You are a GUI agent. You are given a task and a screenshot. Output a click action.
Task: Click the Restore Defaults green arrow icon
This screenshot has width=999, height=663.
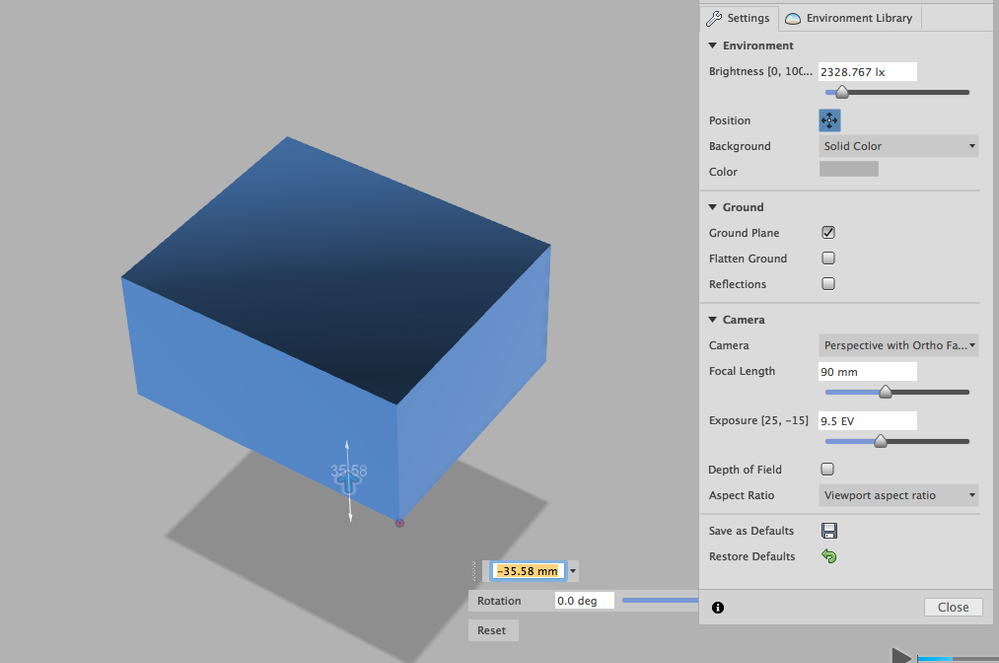[829, 556]
